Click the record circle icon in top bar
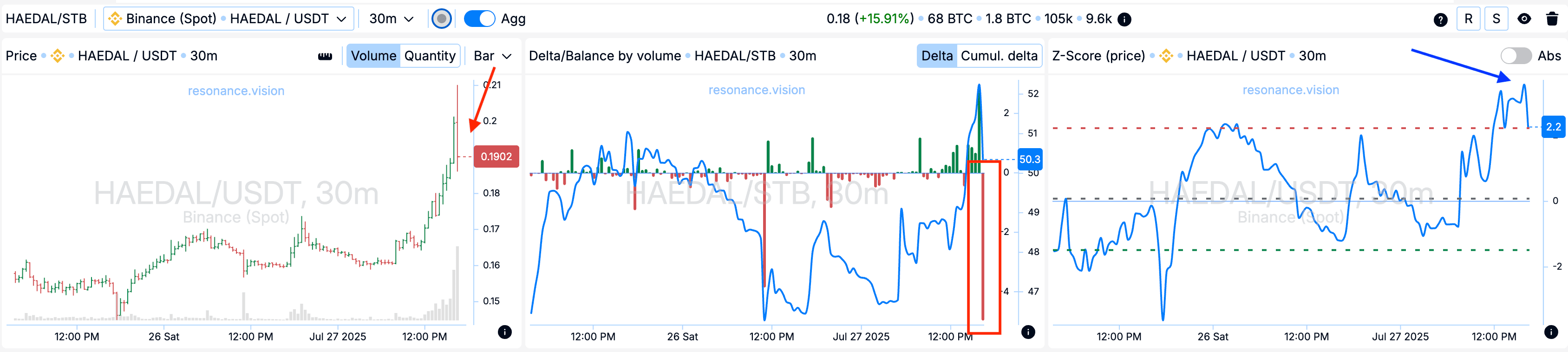The height and width of the screenshot is (352, 1568). [441, 19]
